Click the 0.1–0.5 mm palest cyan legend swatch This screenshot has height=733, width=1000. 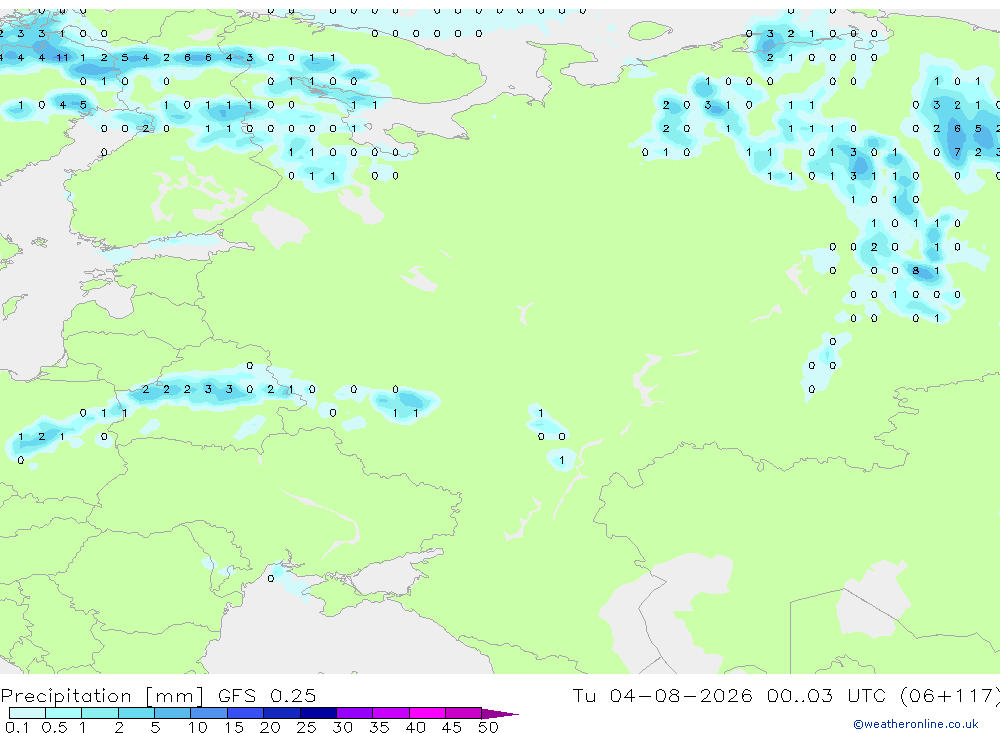point(27,713)
